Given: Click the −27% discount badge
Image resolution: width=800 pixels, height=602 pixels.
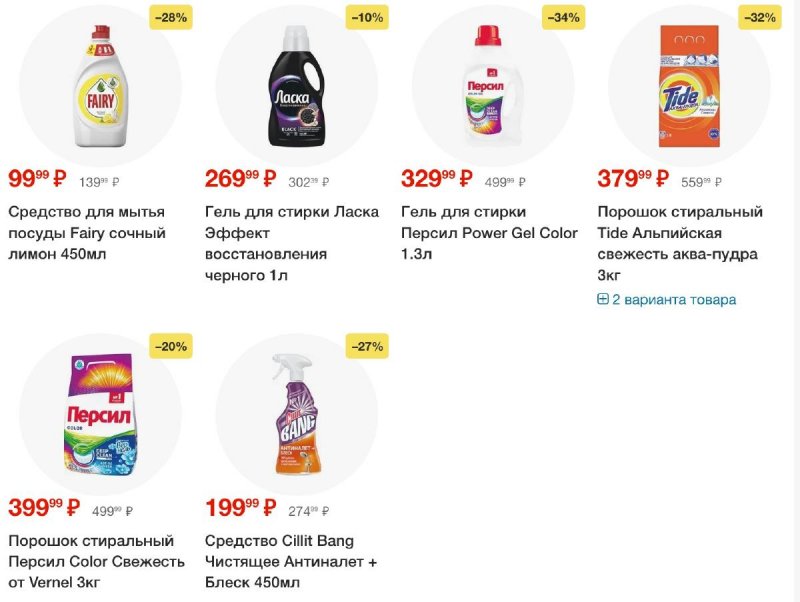Looking at the screenshot, I should click(367, 346).
